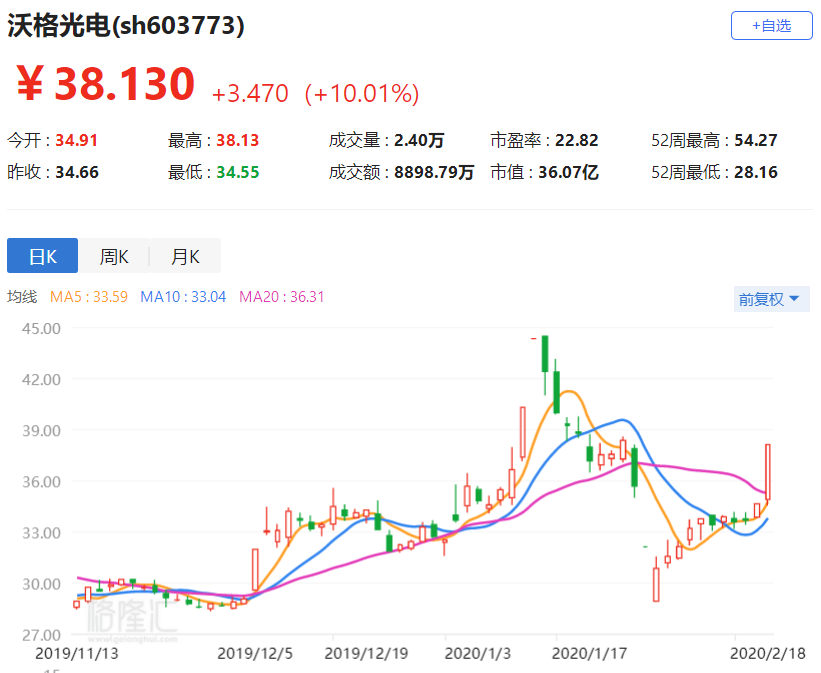Click the 45.00 y-axis label

(x=41, y=328)
